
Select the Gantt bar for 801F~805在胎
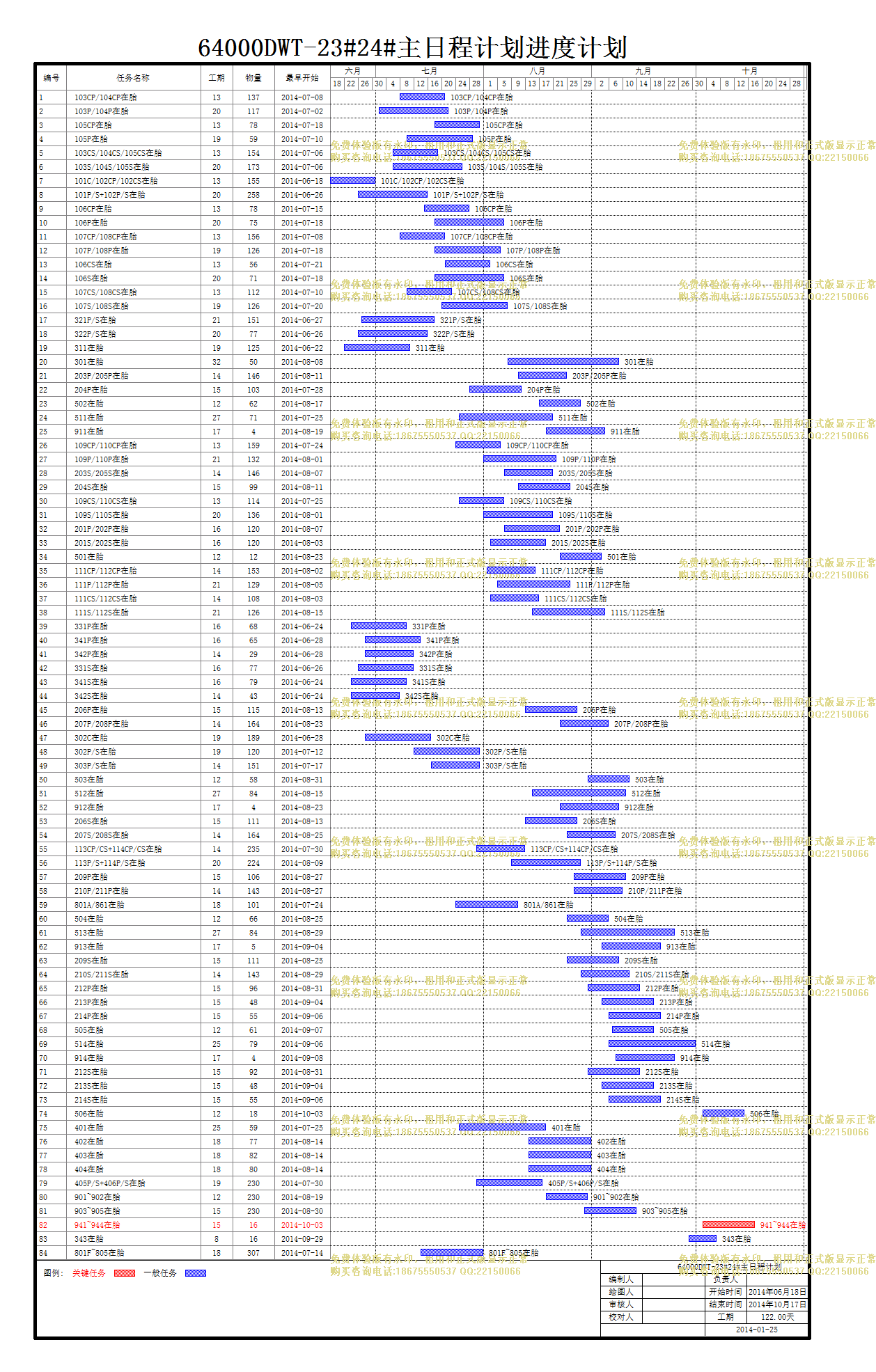[x=452, y=1252]
